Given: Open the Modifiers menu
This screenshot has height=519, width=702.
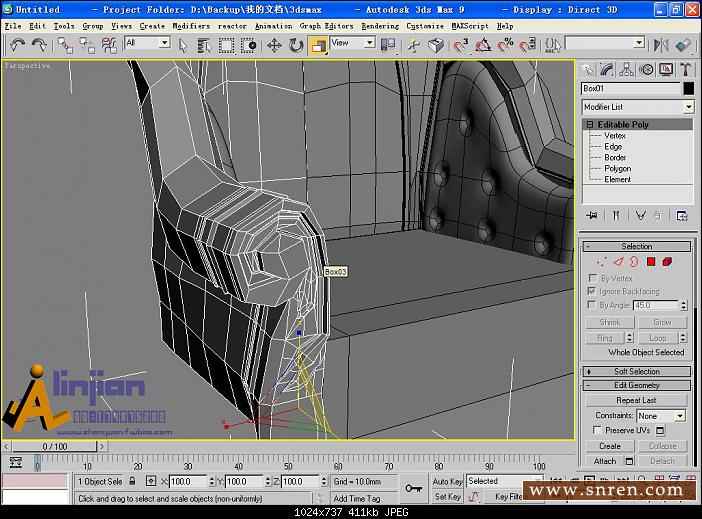Looking at the screenshot, I should coord(191,26).
